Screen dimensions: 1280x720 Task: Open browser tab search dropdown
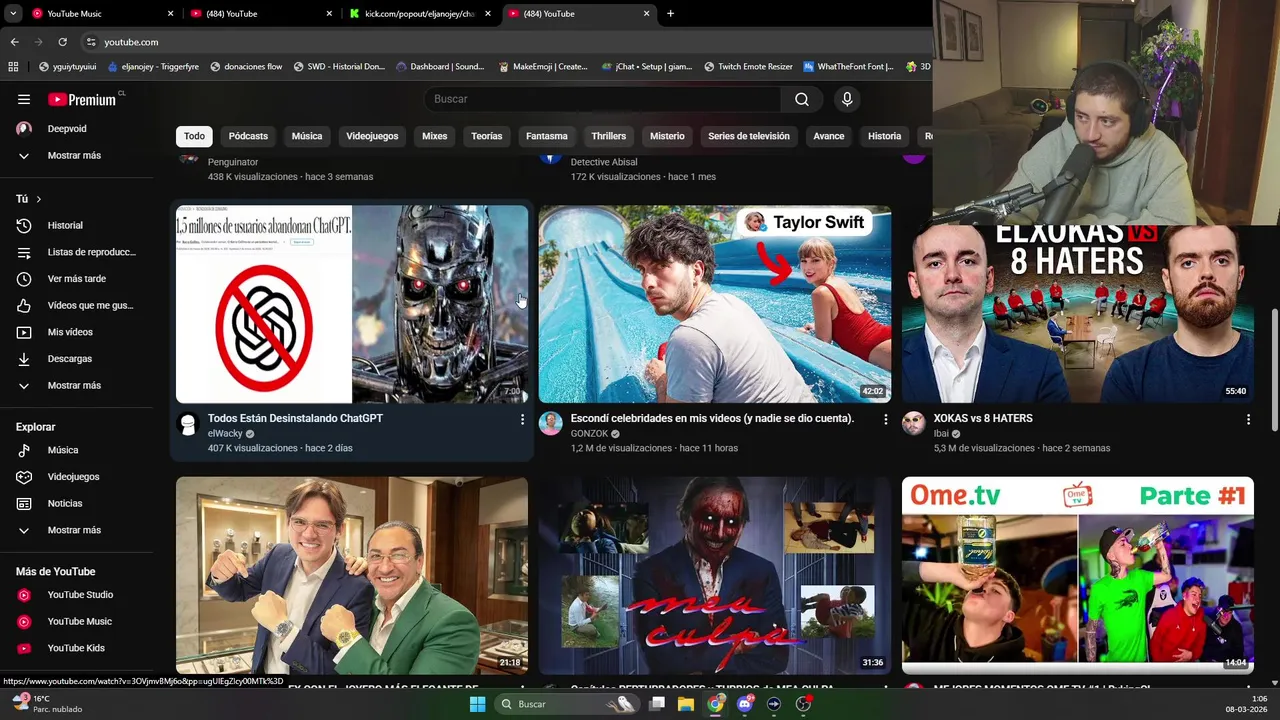click(13, 14)
